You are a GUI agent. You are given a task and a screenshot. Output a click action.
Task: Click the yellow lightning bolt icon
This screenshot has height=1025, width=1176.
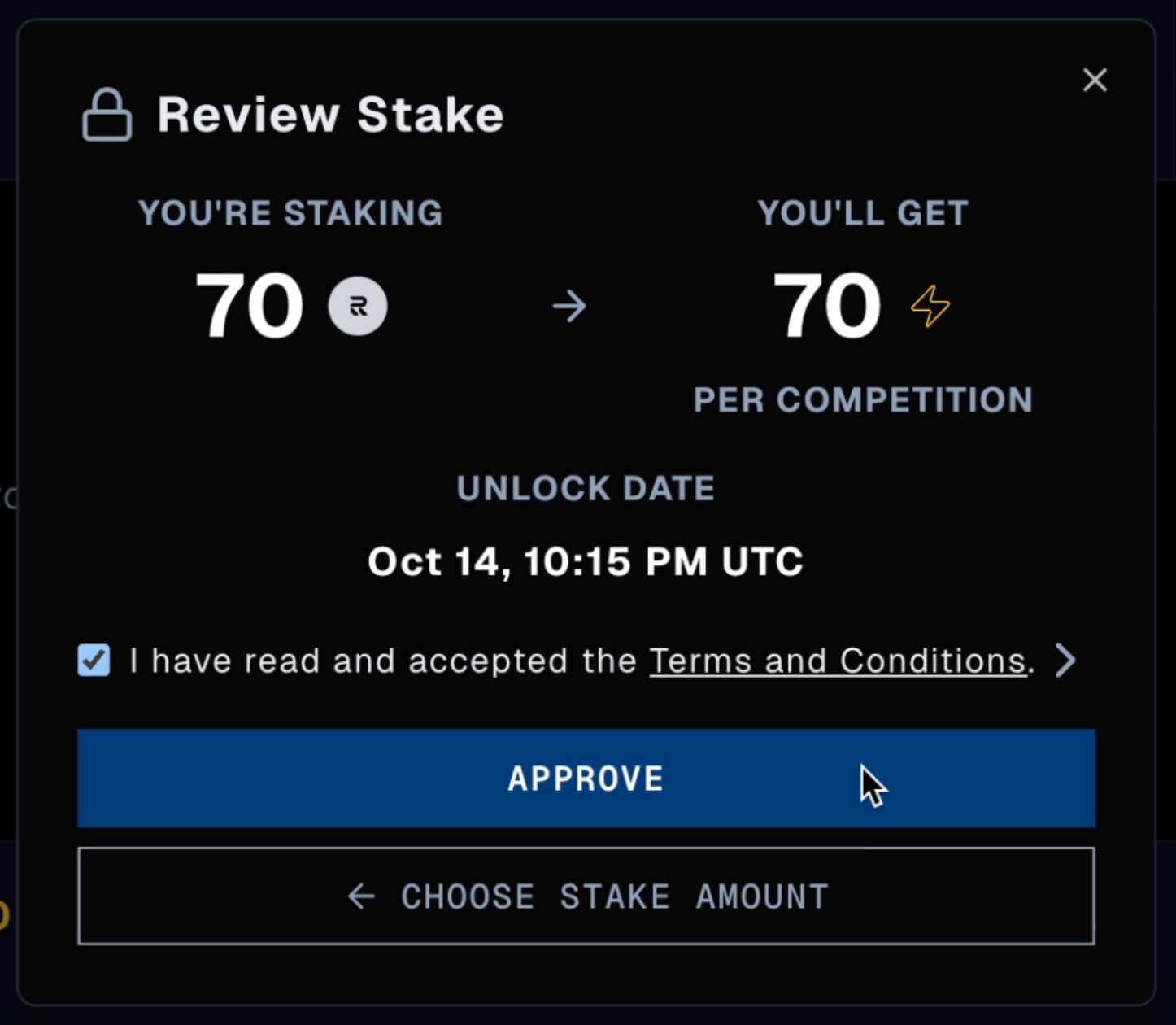pyautogui.click(x=930, y=306)
